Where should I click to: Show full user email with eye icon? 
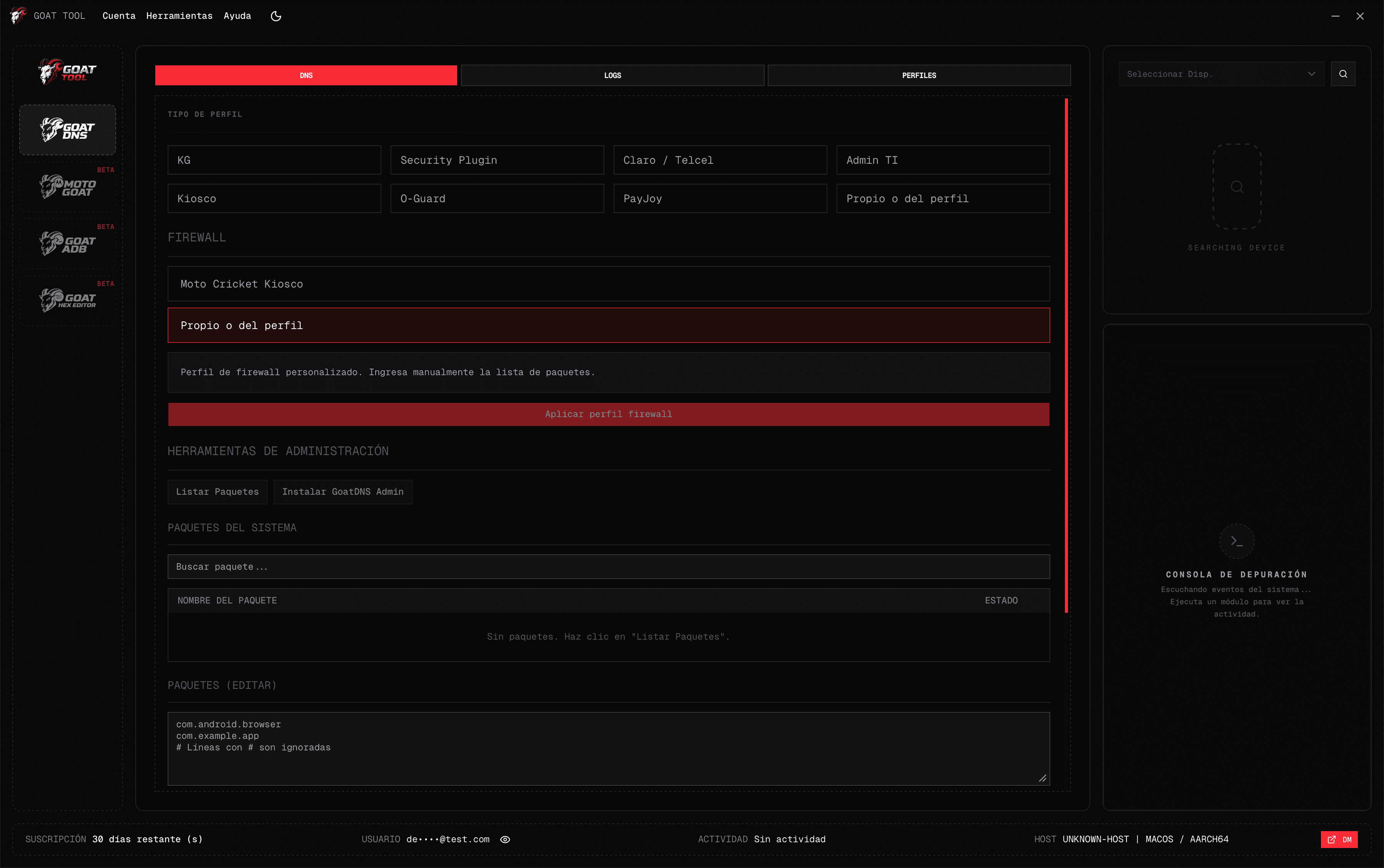(x=505, y=839)
